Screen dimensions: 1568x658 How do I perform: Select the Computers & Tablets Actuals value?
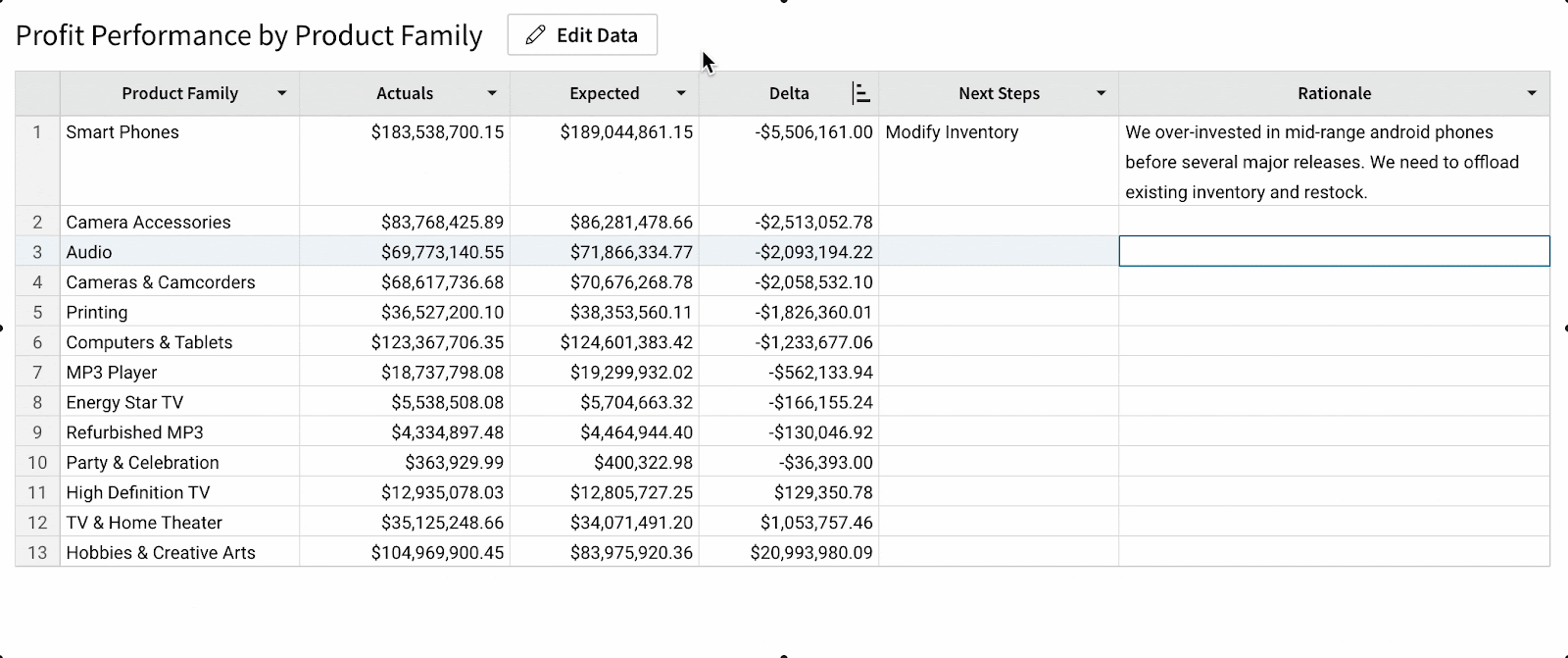pyautogui.click(x=437, y=342)
